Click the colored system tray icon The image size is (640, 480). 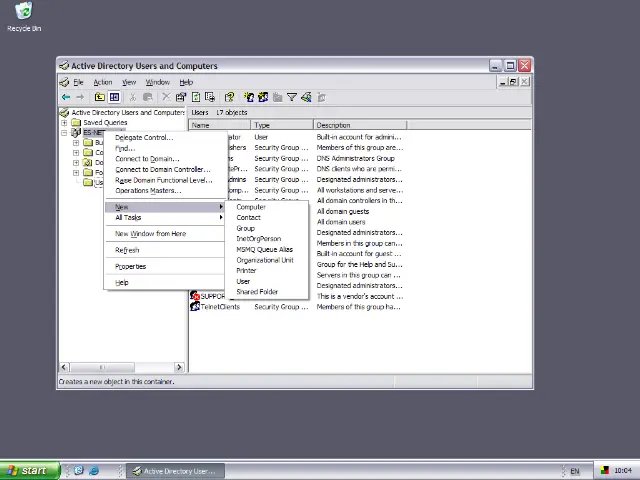(605, 471)
